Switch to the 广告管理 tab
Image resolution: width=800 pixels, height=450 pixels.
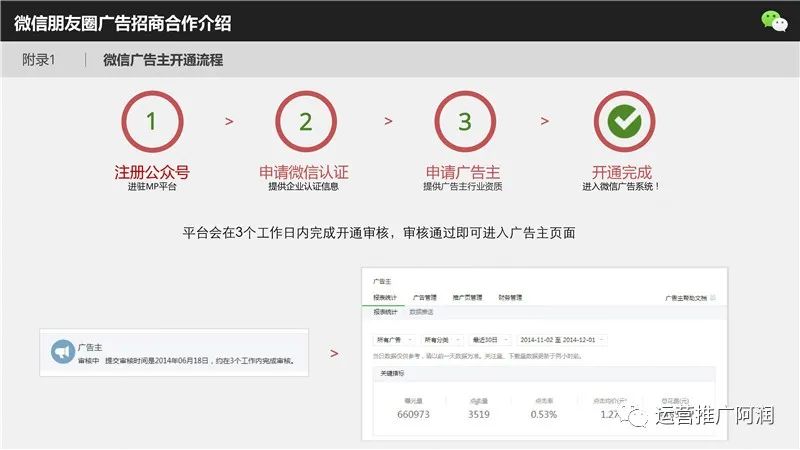(424, 297)
